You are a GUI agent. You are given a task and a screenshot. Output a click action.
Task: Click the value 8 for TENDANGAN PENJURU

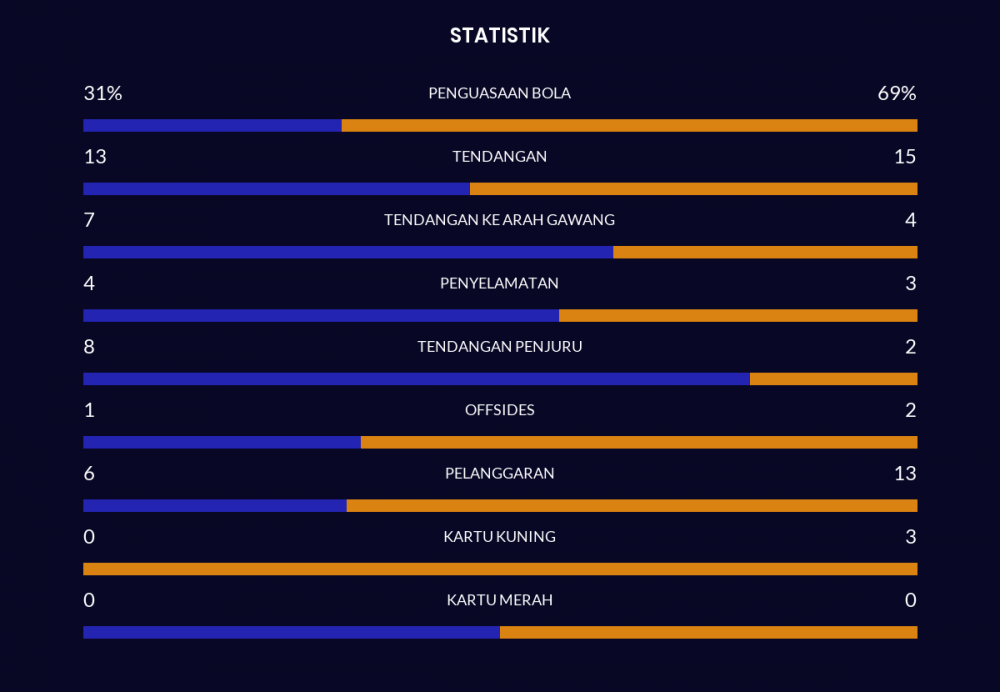click(x=89, y=347)
